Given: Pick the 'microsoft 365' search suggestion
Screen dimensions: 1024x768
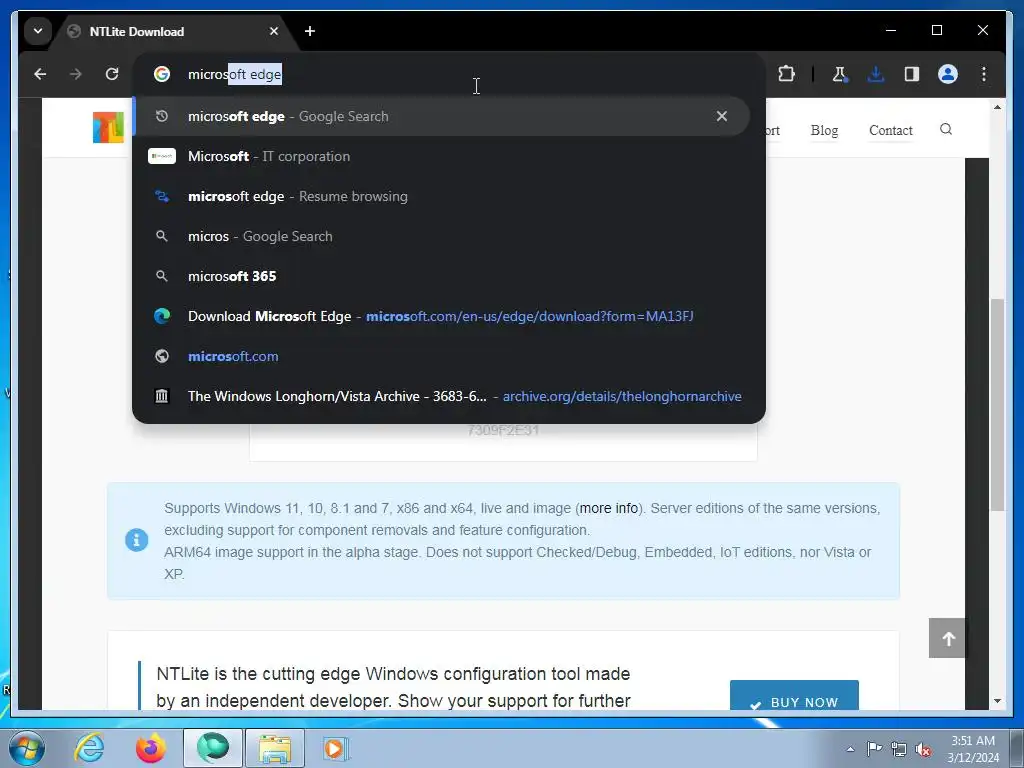Looking at the screenshot, I should [x=441, y=276].
